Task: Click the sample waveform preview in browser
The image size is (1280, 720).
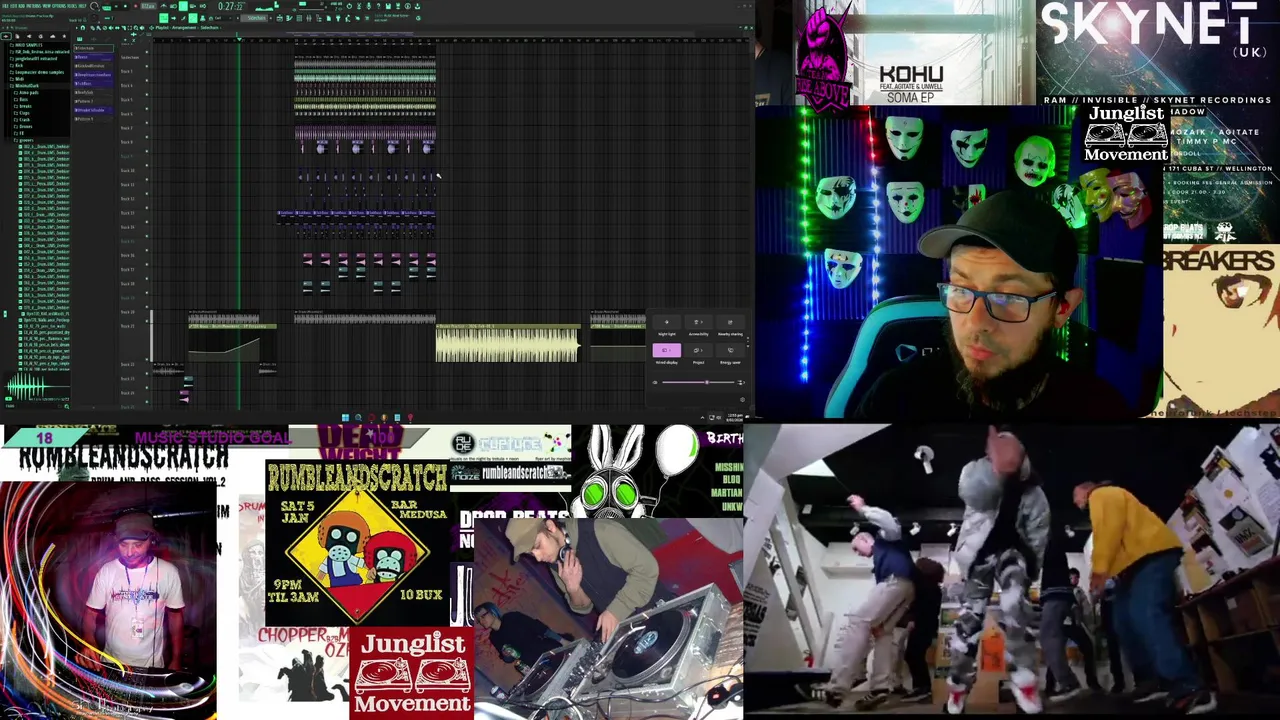Action: coord(37,386)
